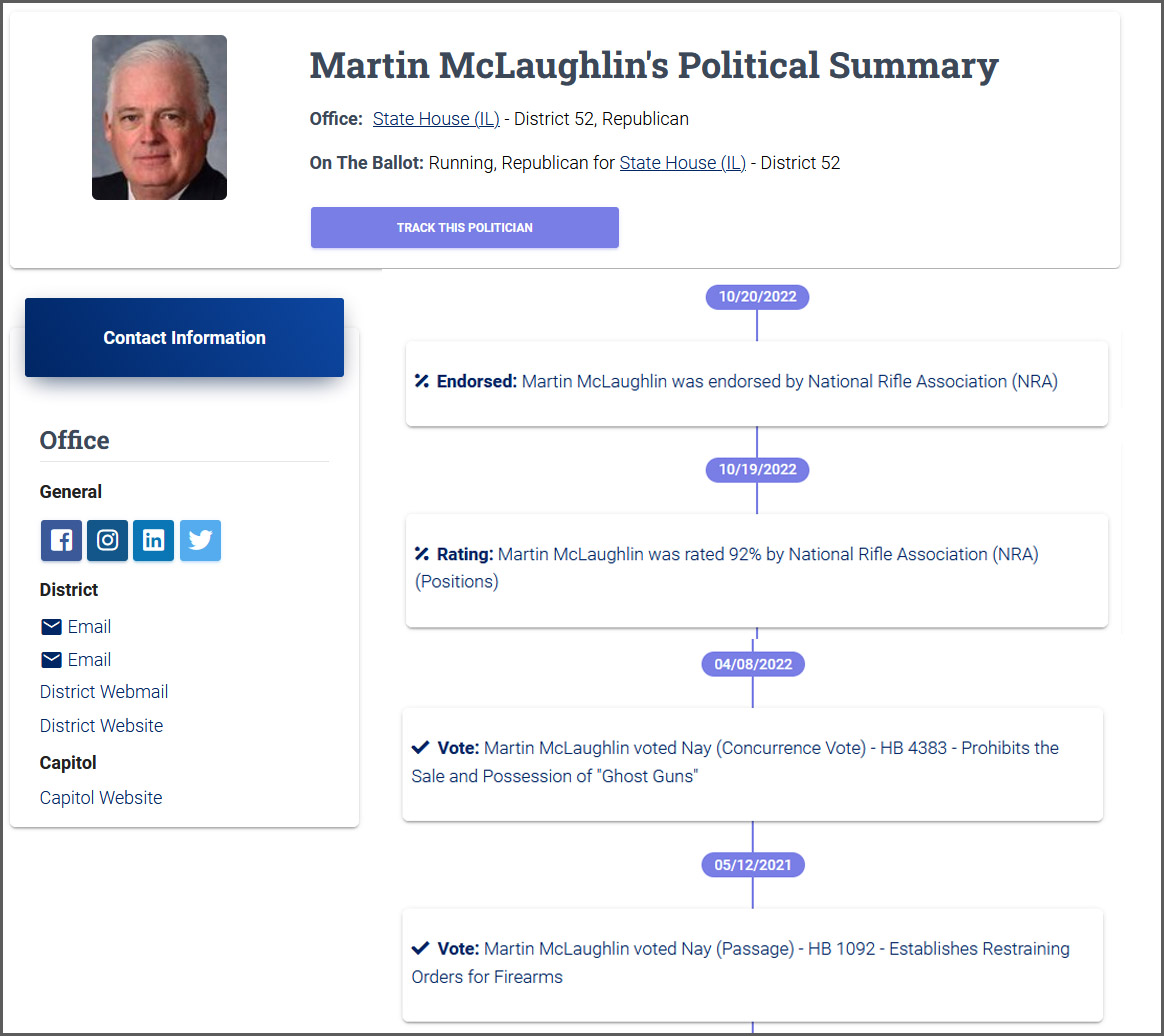
Task: Open District Webmail link
Action: [104, 692]
